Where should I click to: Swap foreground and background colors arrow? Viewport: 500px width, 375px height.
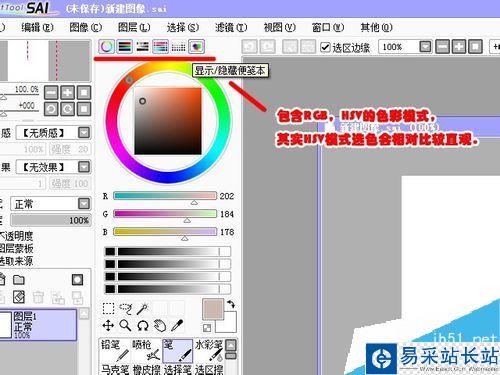[x=231, y=304]
